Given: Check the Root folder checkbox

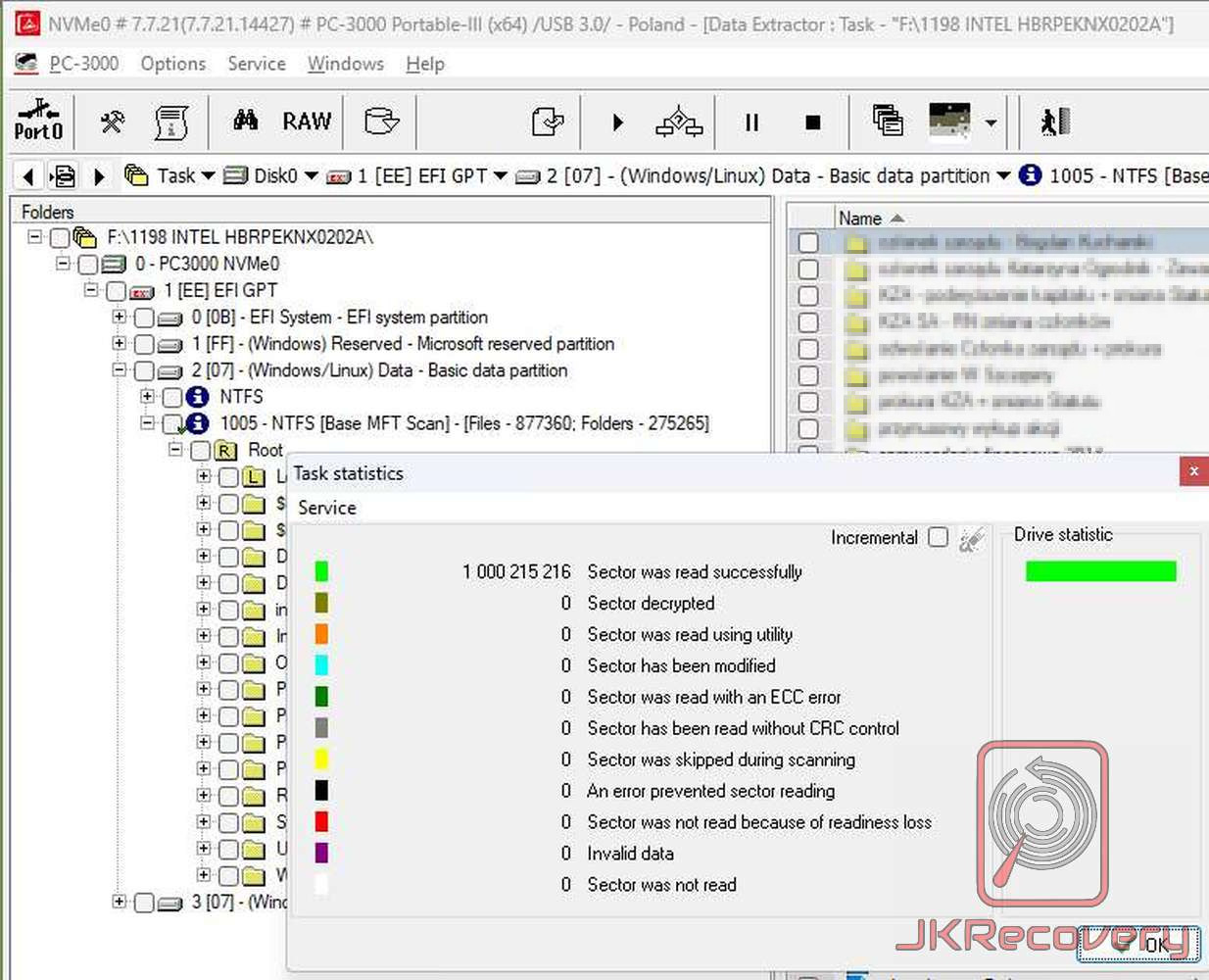Looking at the screenshot, I should tap(200, 450).
